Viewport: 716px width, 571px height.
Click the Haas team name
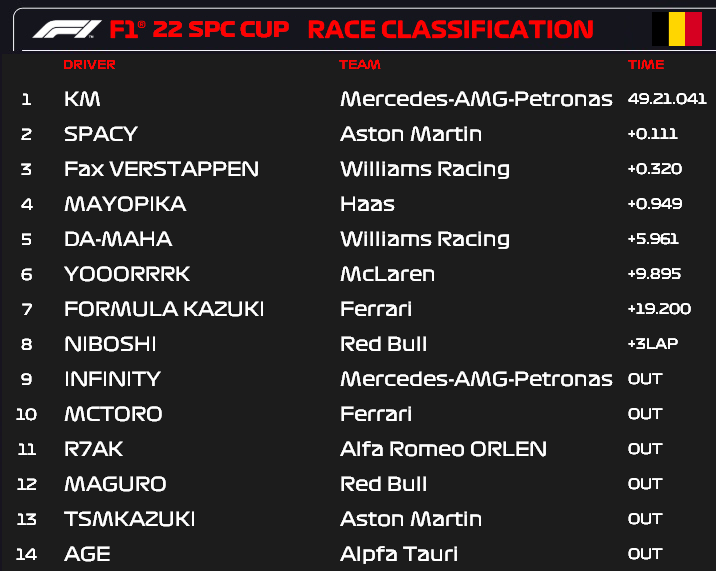click(x=367, y=204)
